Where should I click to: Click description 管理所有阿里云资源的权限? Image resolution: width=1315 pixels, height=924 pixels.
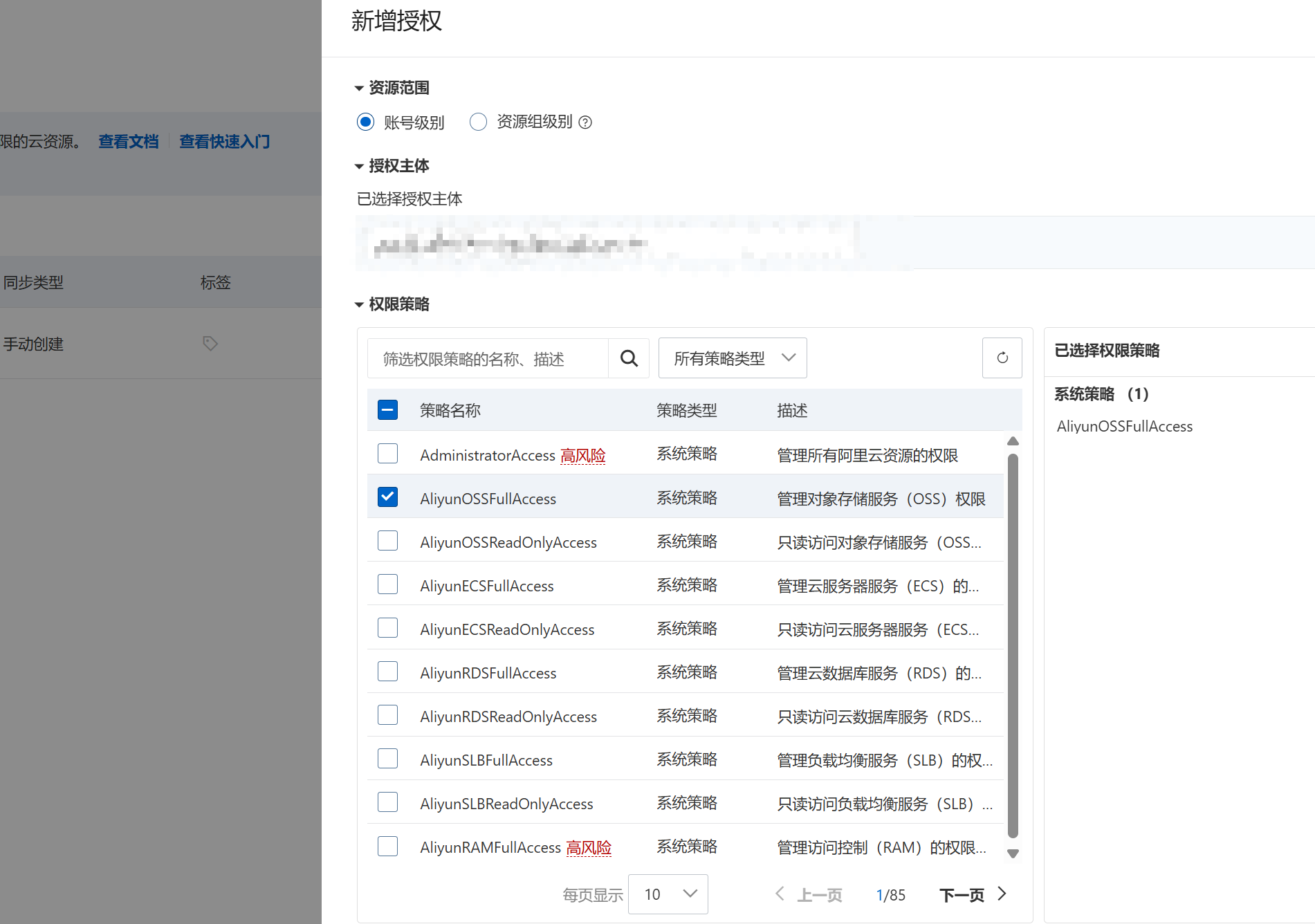pyautogui.click(x=867, y=456)
